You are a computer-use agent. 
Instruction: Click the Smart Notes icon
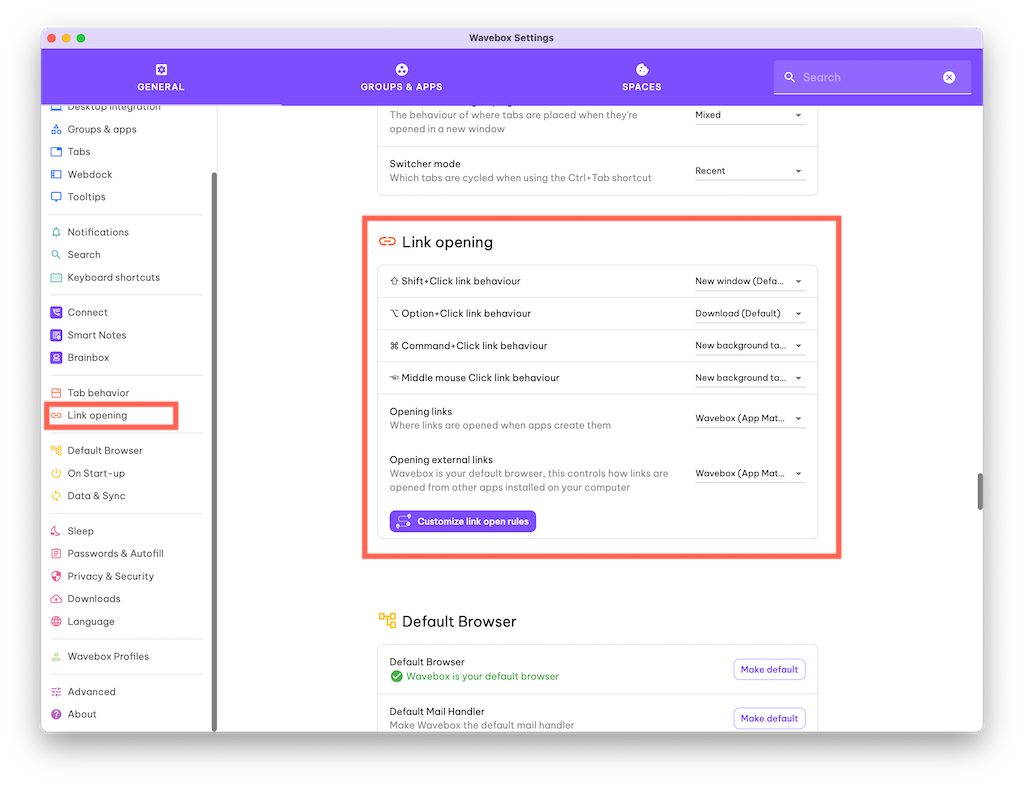point(56,335)
